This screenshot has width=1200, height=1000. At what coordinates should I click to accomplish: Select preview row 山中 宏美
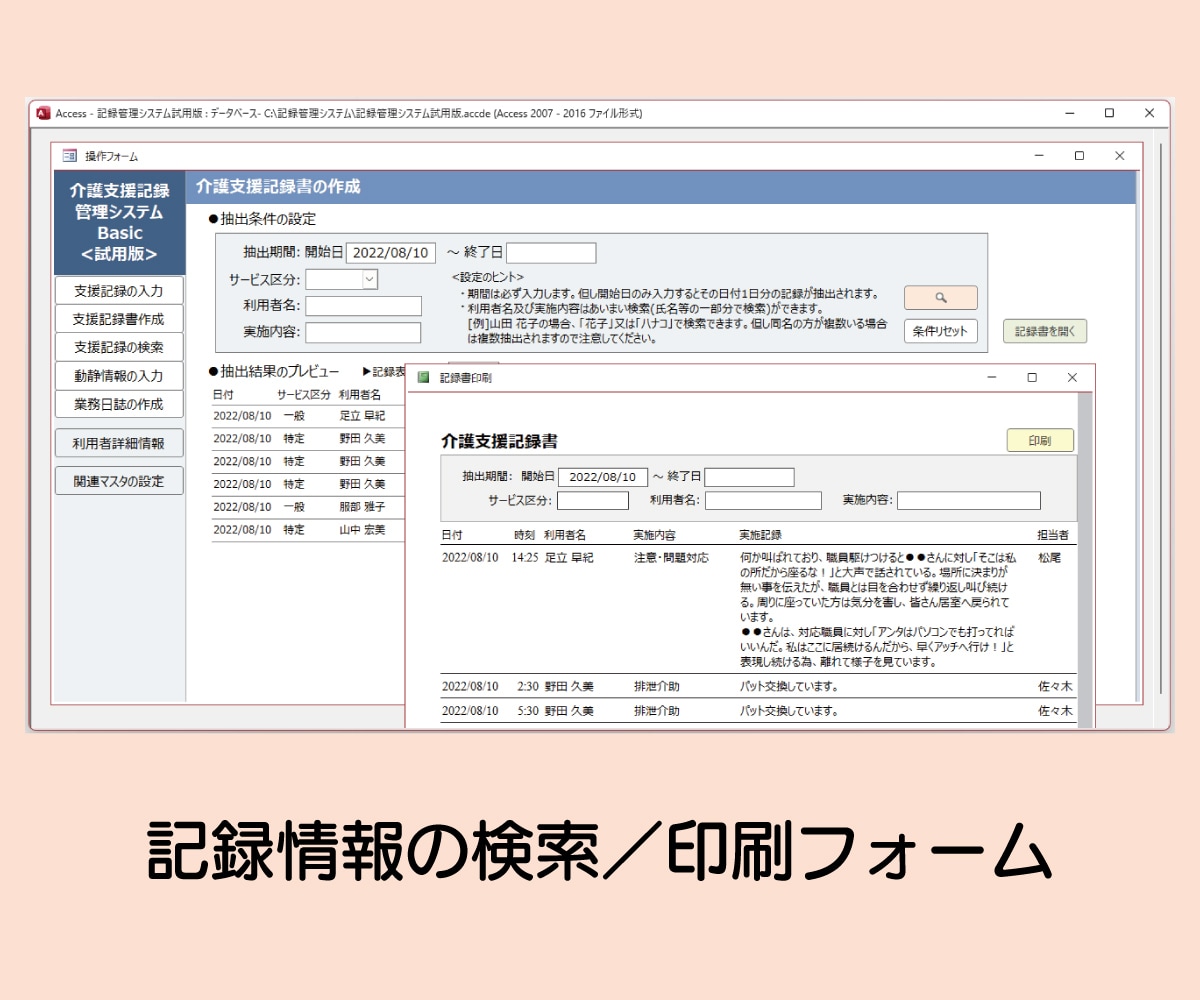point(308,530)
